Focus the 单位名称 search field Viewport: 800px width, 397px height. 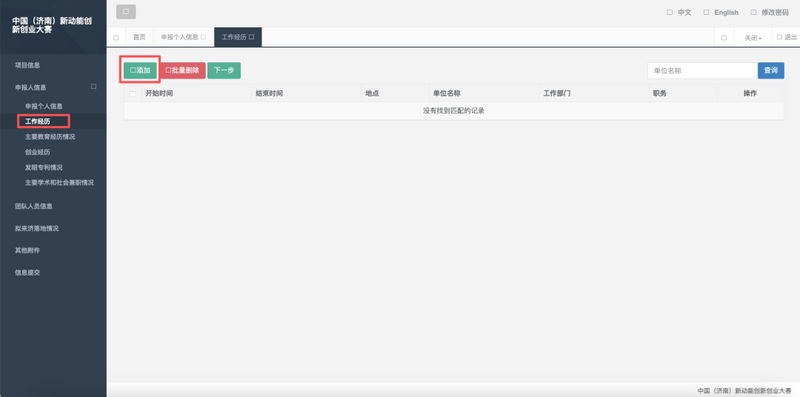[x=703, y=70]
